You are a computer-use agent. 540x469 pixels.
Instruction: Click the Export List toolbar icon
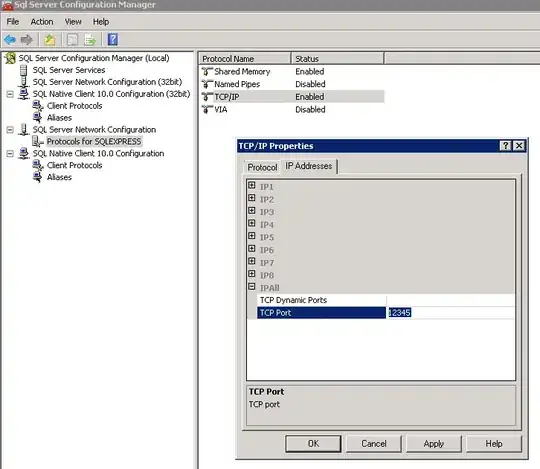click(90, 40)
